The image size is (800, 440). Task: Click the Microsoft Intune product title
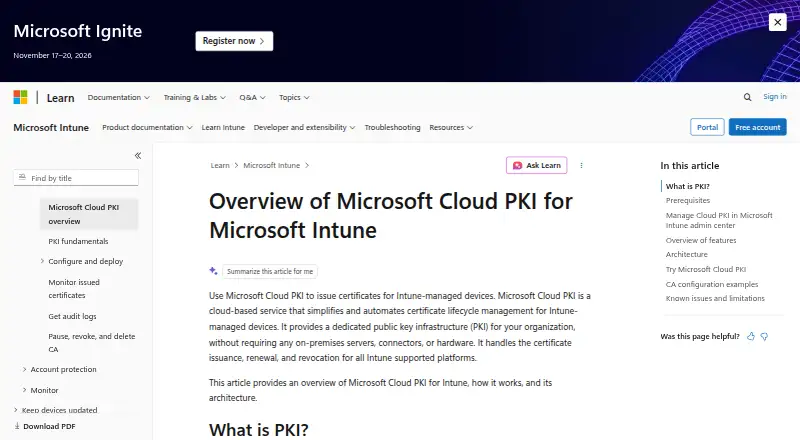click(x=51, y=128)
